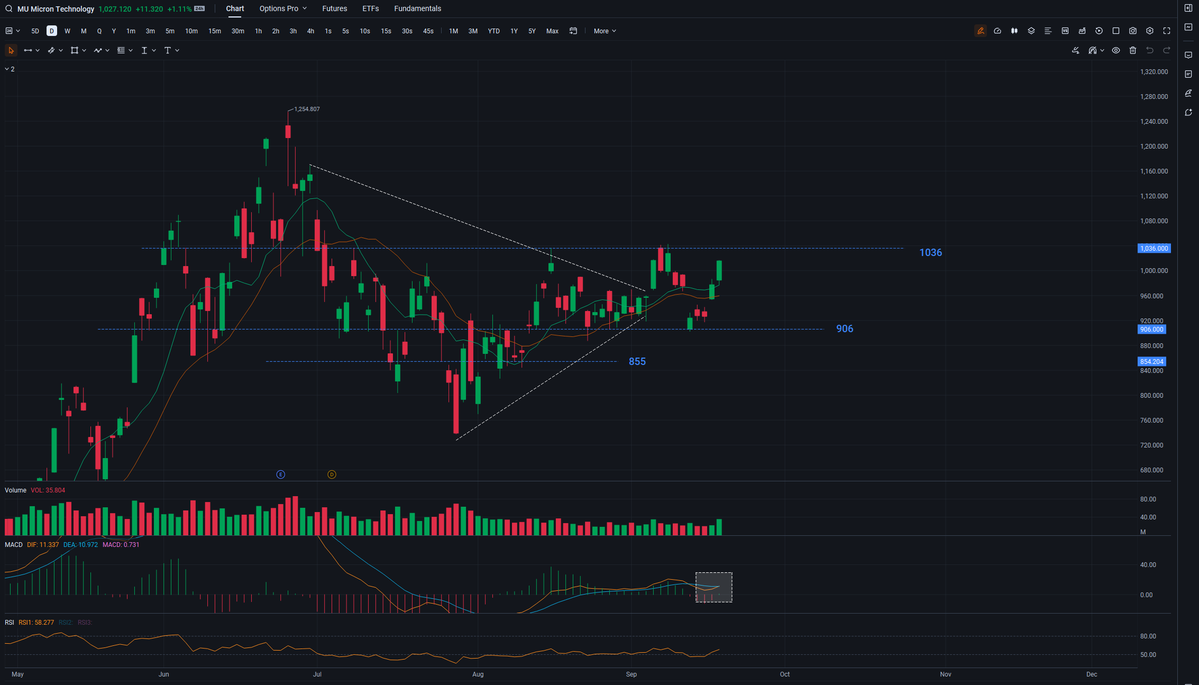Select the 5D timeframe
This screenshot has width=1199, height=685.
35,31
